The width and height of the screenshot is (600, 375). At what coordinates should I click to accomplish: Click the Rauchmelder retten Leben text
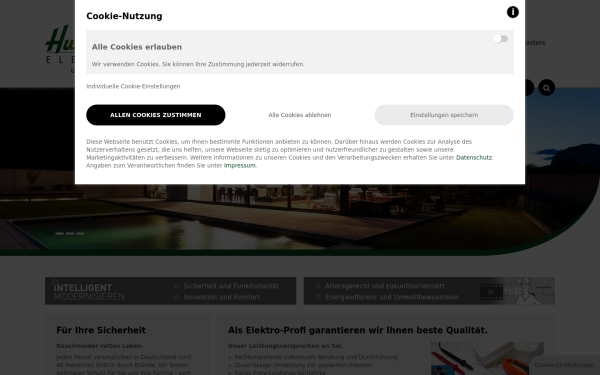pos(100,346)
